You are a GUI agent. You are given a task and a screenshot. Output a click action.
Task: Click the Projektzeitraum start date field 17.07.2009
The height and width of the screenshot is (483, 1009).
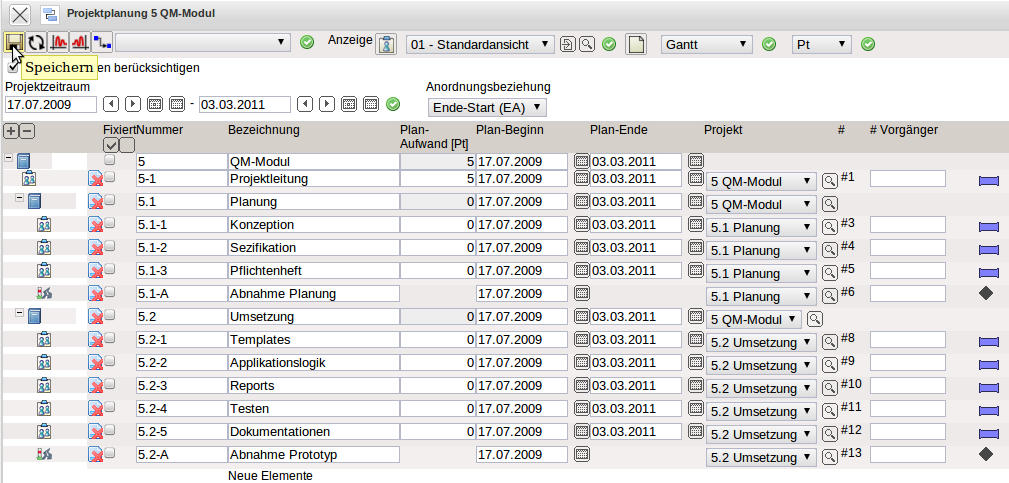point(51,104)
